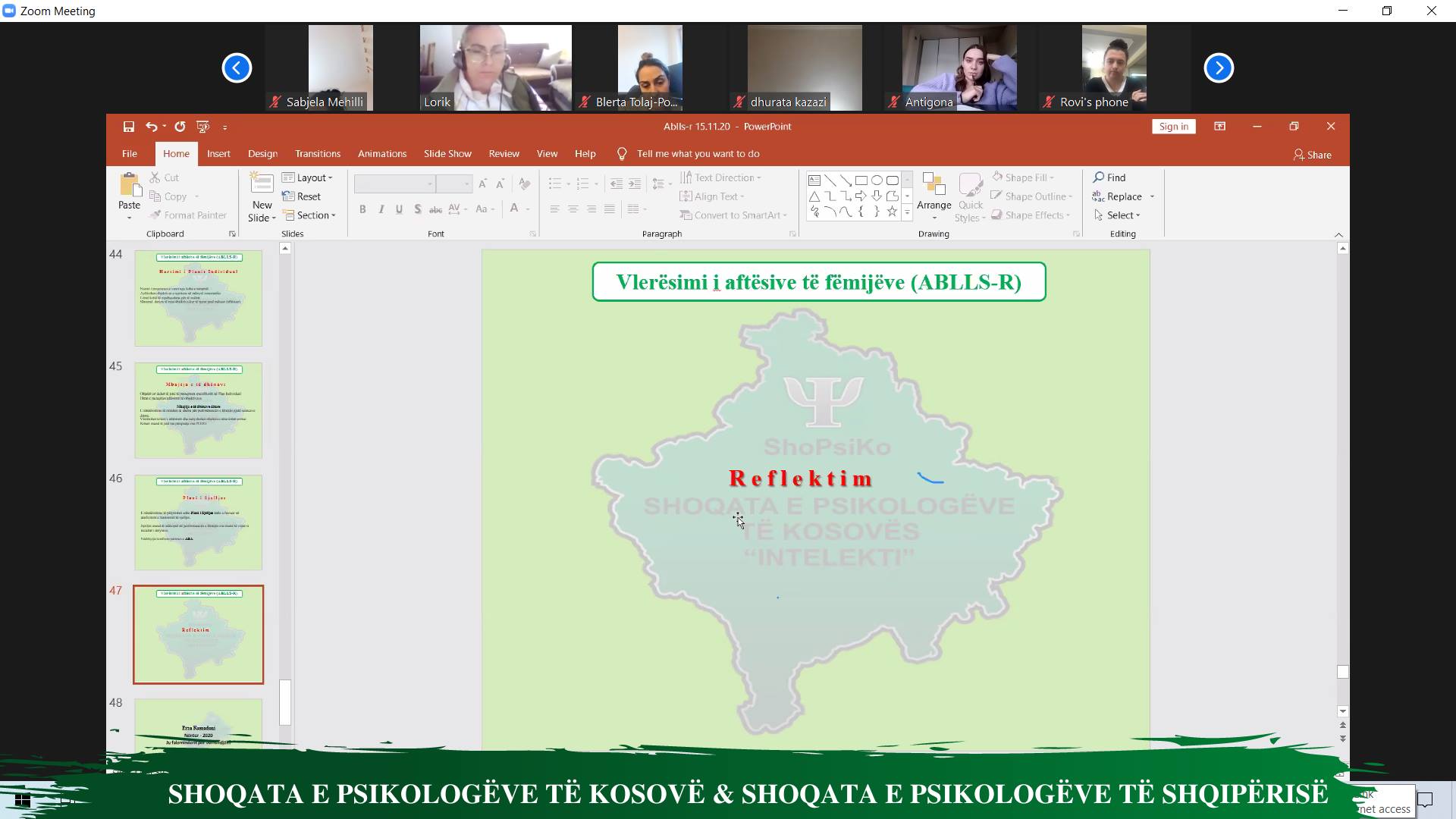The image size is (1456, 819).
Task: Click Lorik's video tile in Zoom
Action: point(496,68)
